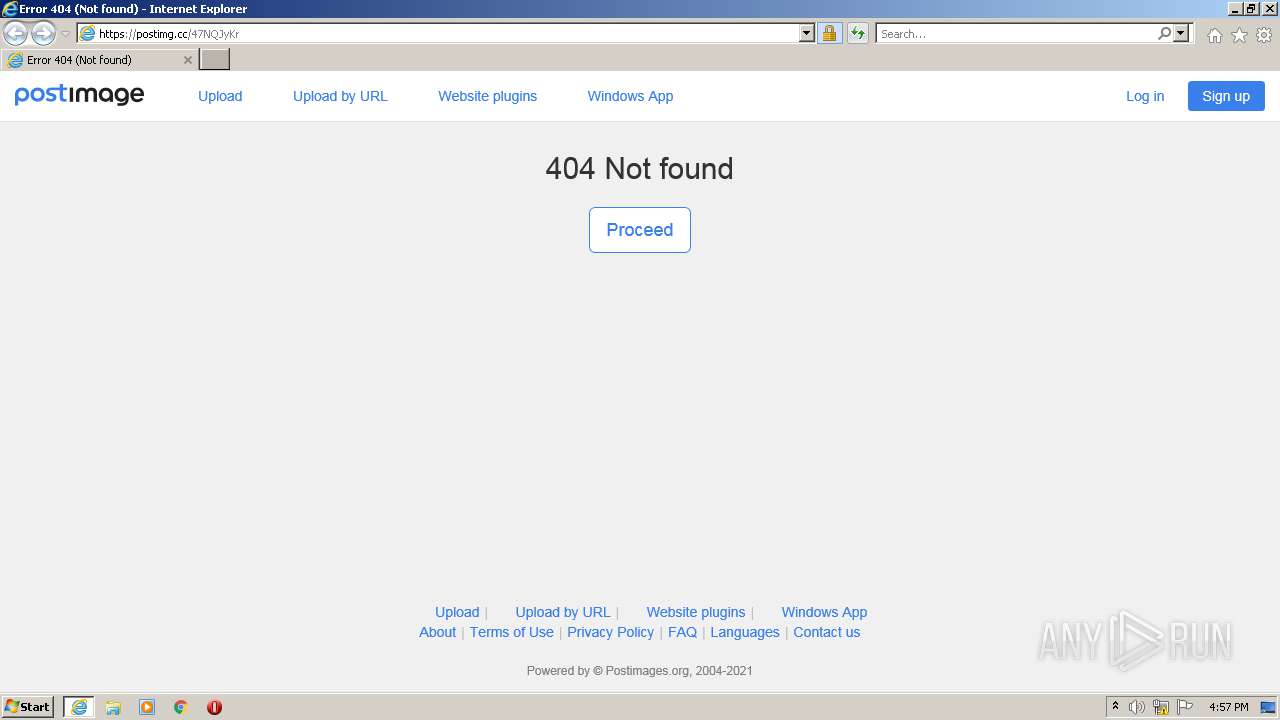
Task: Click the Windows Start button
Action: 28,707
